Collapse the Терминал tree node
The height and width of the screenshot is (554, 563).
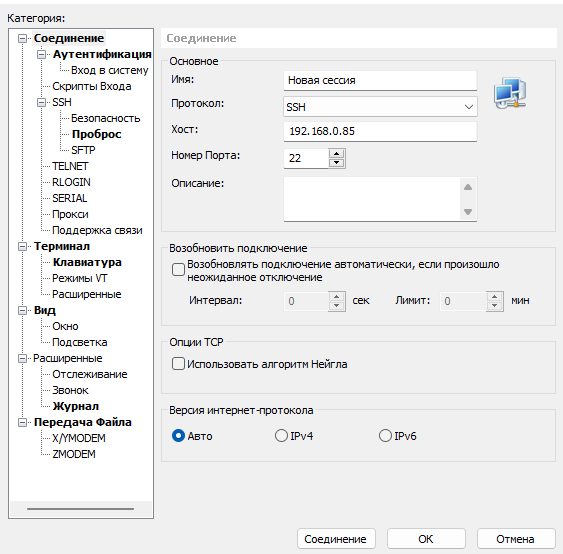(22, 246)
